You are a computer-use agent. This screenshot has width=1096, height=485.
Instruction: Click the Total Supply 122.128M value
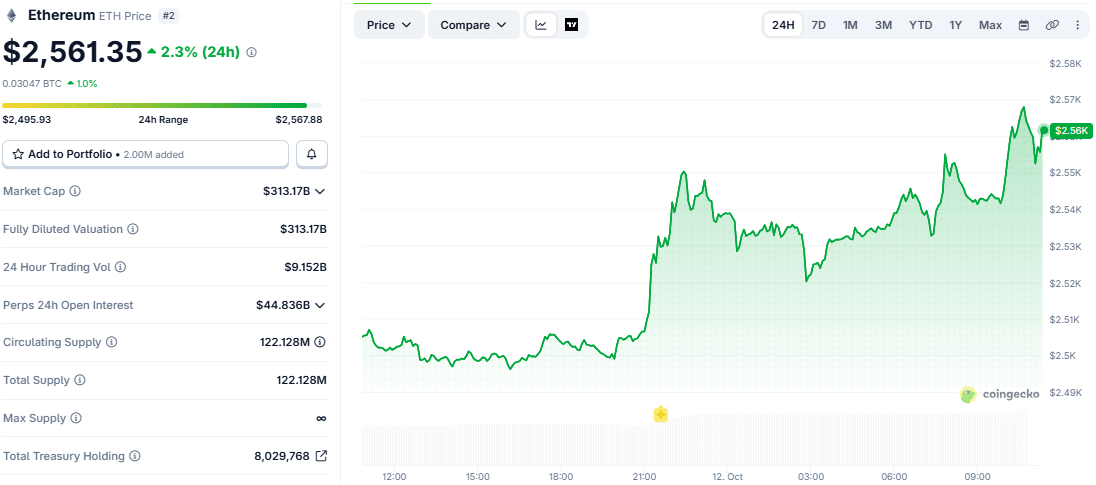301,380
